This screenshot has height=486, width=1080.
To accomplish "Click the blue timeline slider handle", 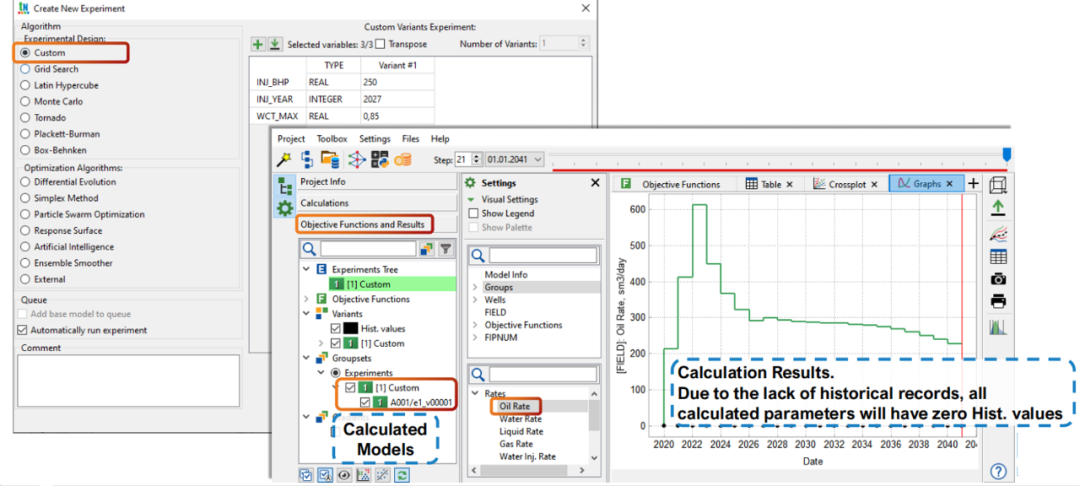I will [x=1006, y=153].
